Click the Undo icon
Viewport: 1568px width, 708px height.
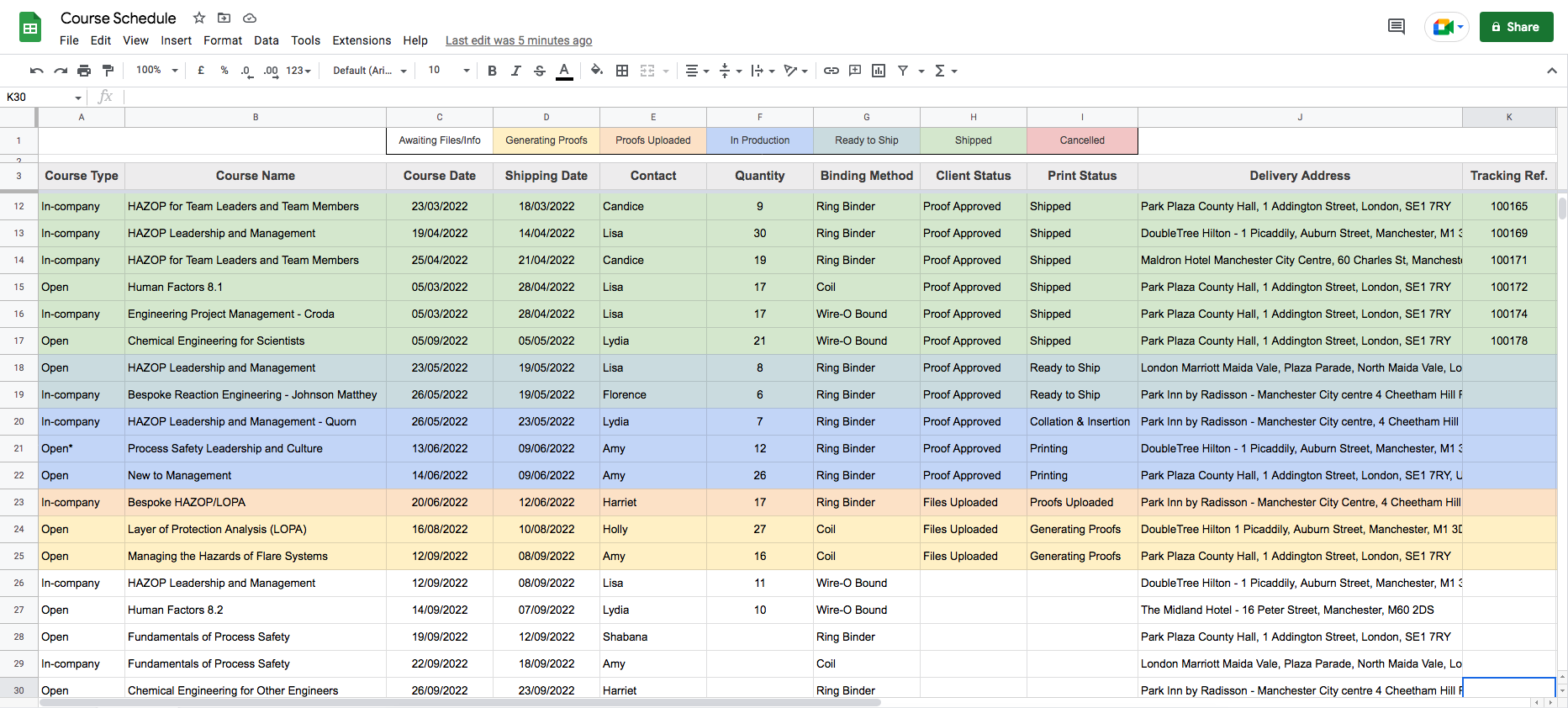tap(36, 71)
